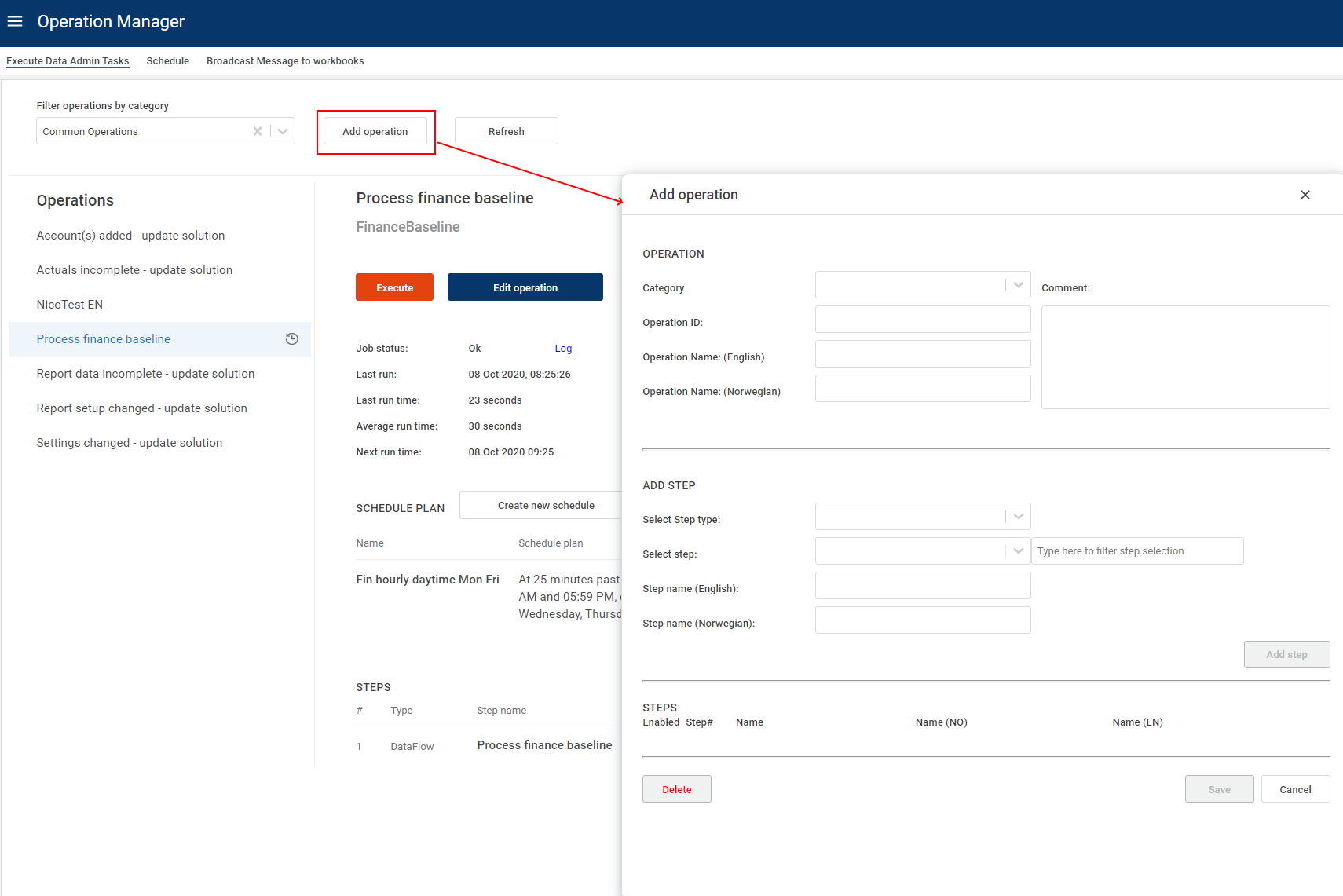Viewport: 1343px width, 896px height.
Task: View run history for Process finance baseline
Action: (291, 338)
